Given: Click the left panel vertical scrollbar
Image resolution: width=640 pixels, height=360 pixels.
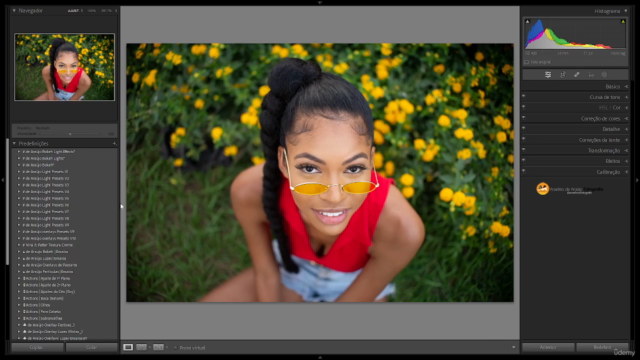Looking at the screenshot, I should [x=7, y=202].
